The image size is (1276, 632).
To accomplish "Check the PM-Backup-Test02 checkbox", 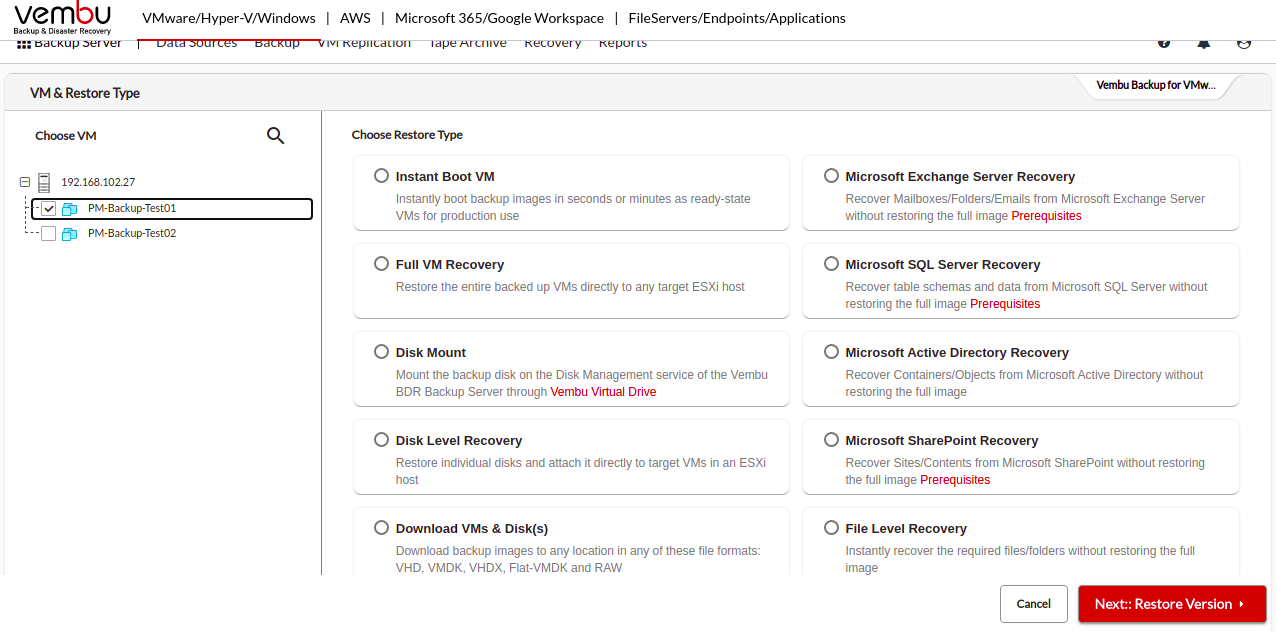I will [48, 234].
